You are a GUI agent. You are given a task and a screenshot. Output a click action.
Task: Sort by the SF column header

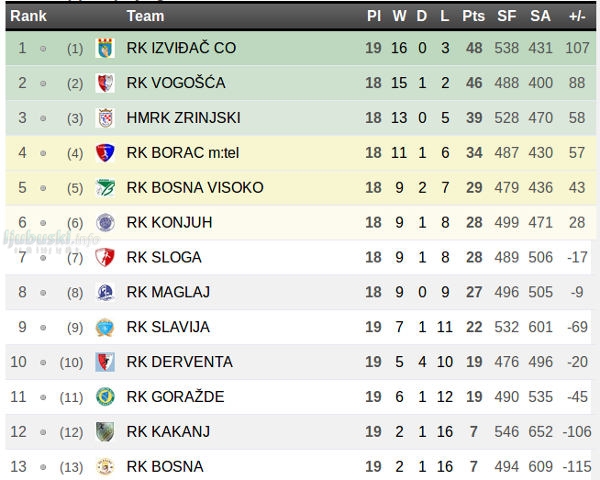click(x=507, y=16)
